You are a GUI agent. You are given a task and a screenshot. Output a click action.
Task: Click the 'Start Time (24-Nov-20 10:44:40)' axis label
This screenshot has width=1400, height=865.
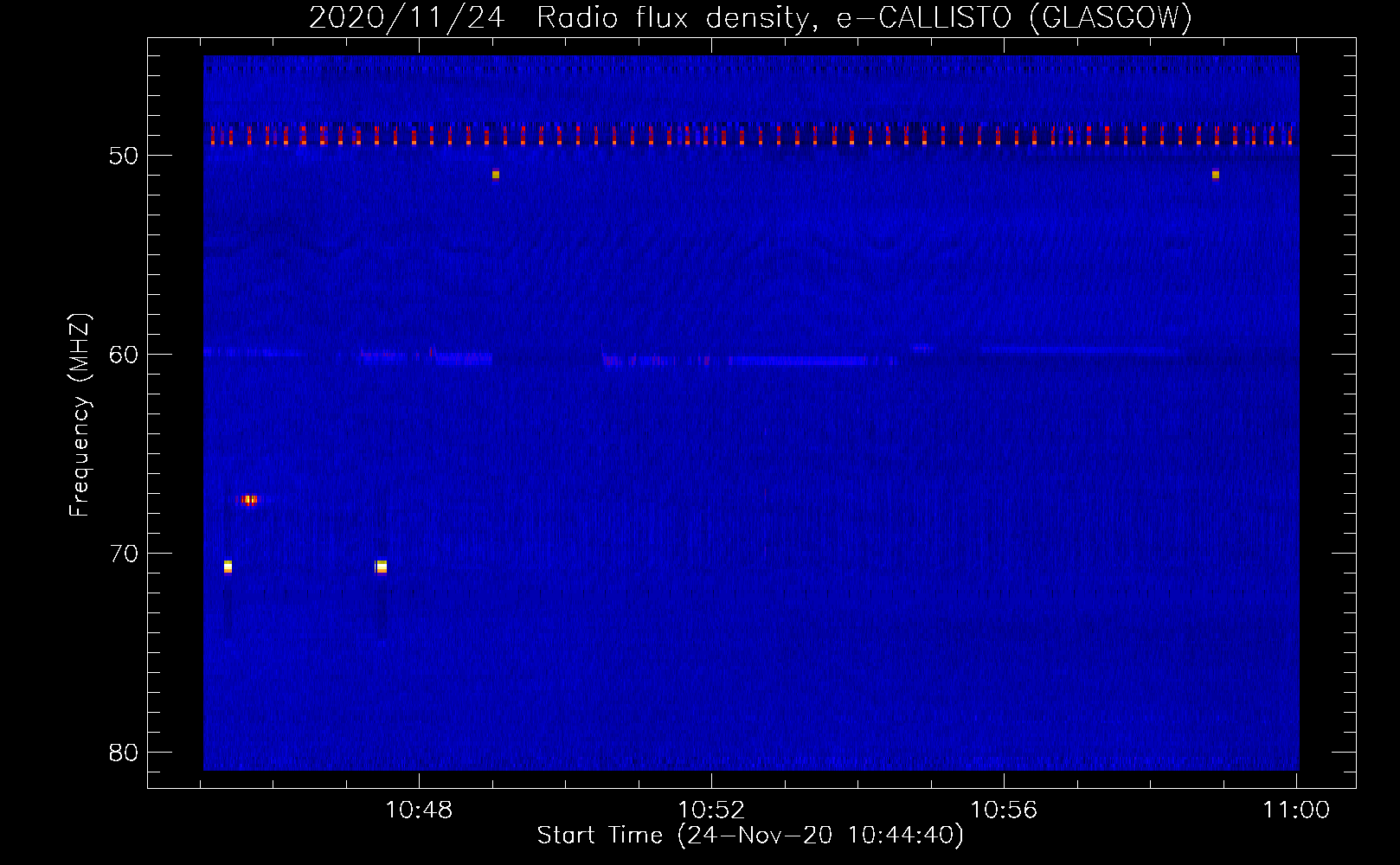point(749,836)
